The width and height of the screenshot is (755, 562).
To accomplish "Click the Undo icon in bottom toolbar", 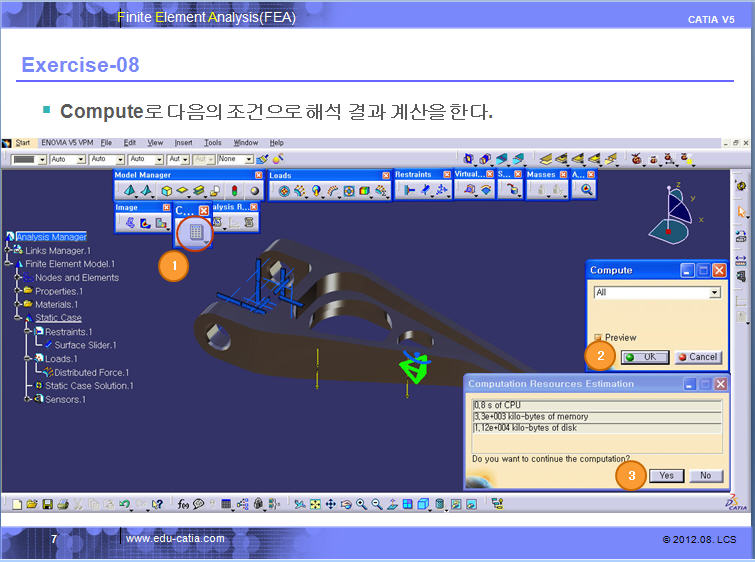I will tap(125, 504).
